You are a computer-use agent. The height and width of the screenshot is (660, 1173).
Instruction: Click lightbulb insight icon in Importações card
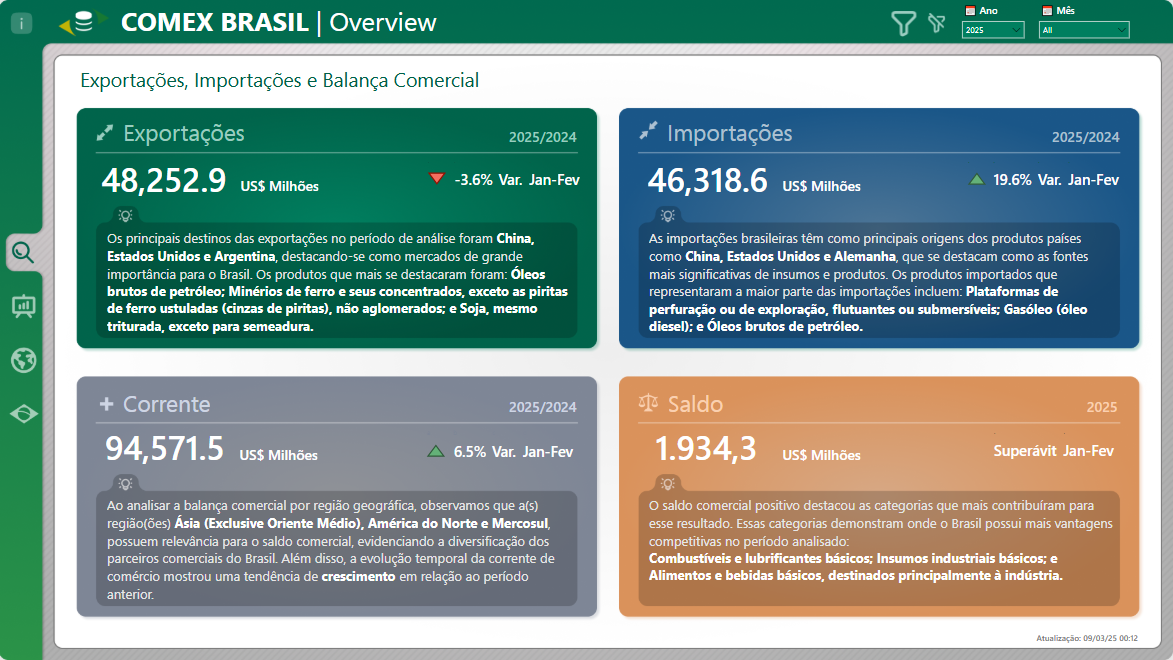coord(668,216)
